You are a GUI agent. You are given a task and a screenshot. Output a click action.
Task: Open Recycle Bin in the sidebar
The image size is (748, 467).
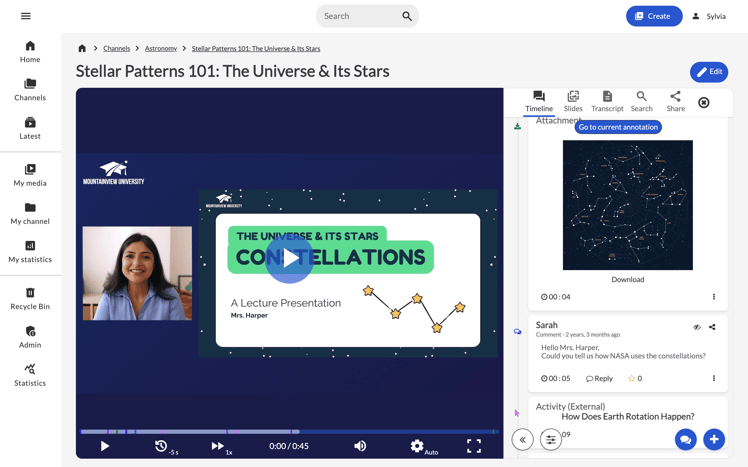[30, 298]
